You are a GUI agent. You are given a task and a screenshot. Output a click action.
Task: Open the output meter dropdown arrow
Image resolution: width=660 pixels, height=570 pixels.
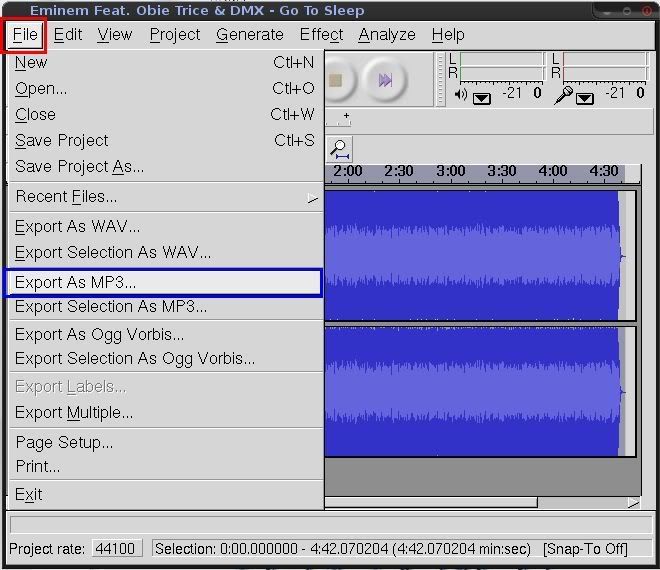(482, 99)
